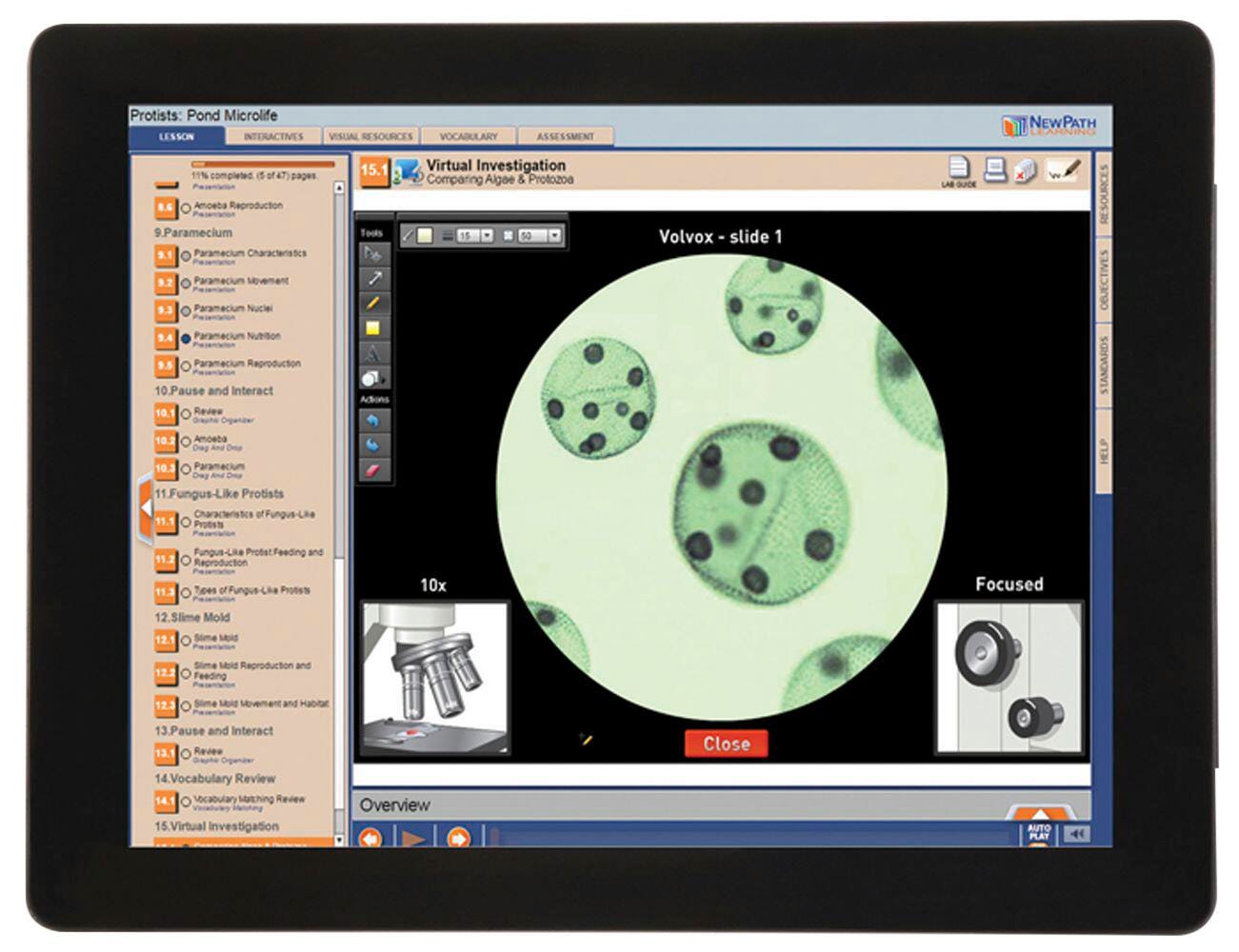Click the printer icon in header

(994, 170)
